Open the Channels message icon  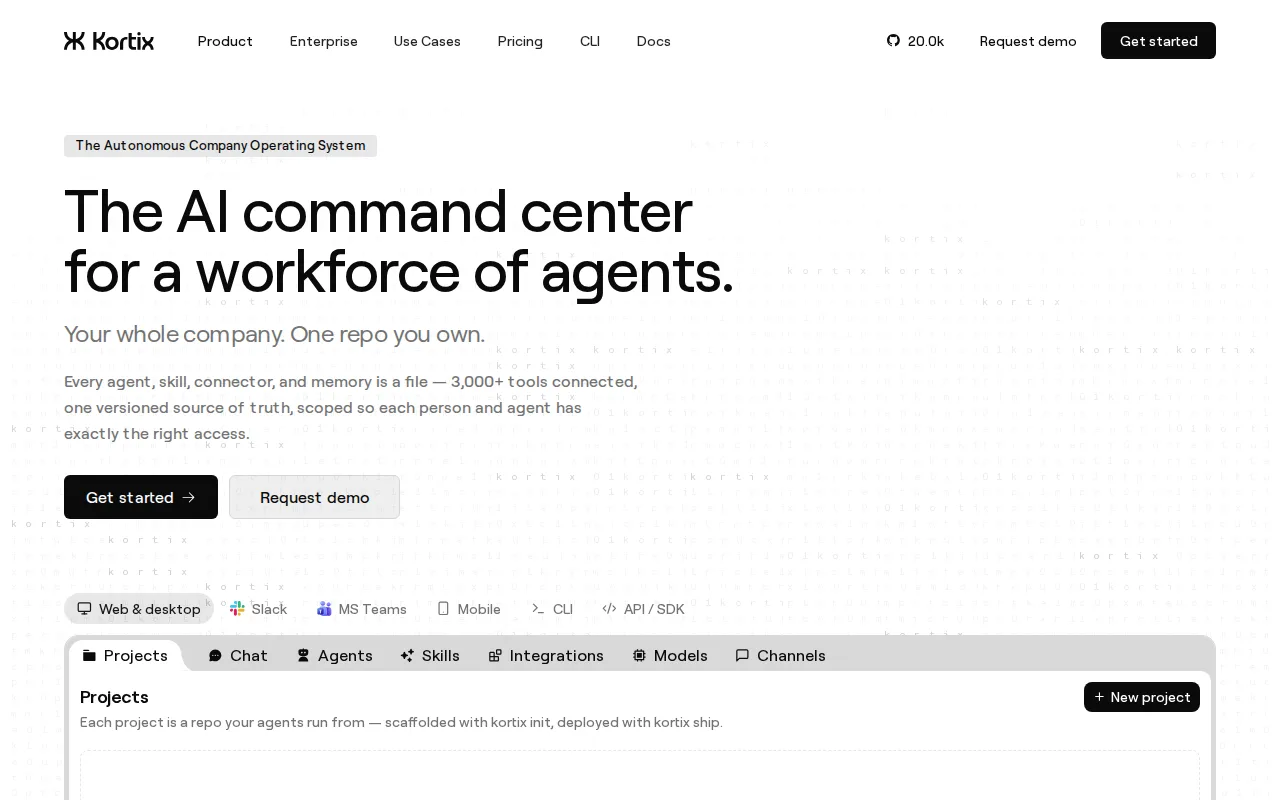pyautogui.click(x=742, y=656)
